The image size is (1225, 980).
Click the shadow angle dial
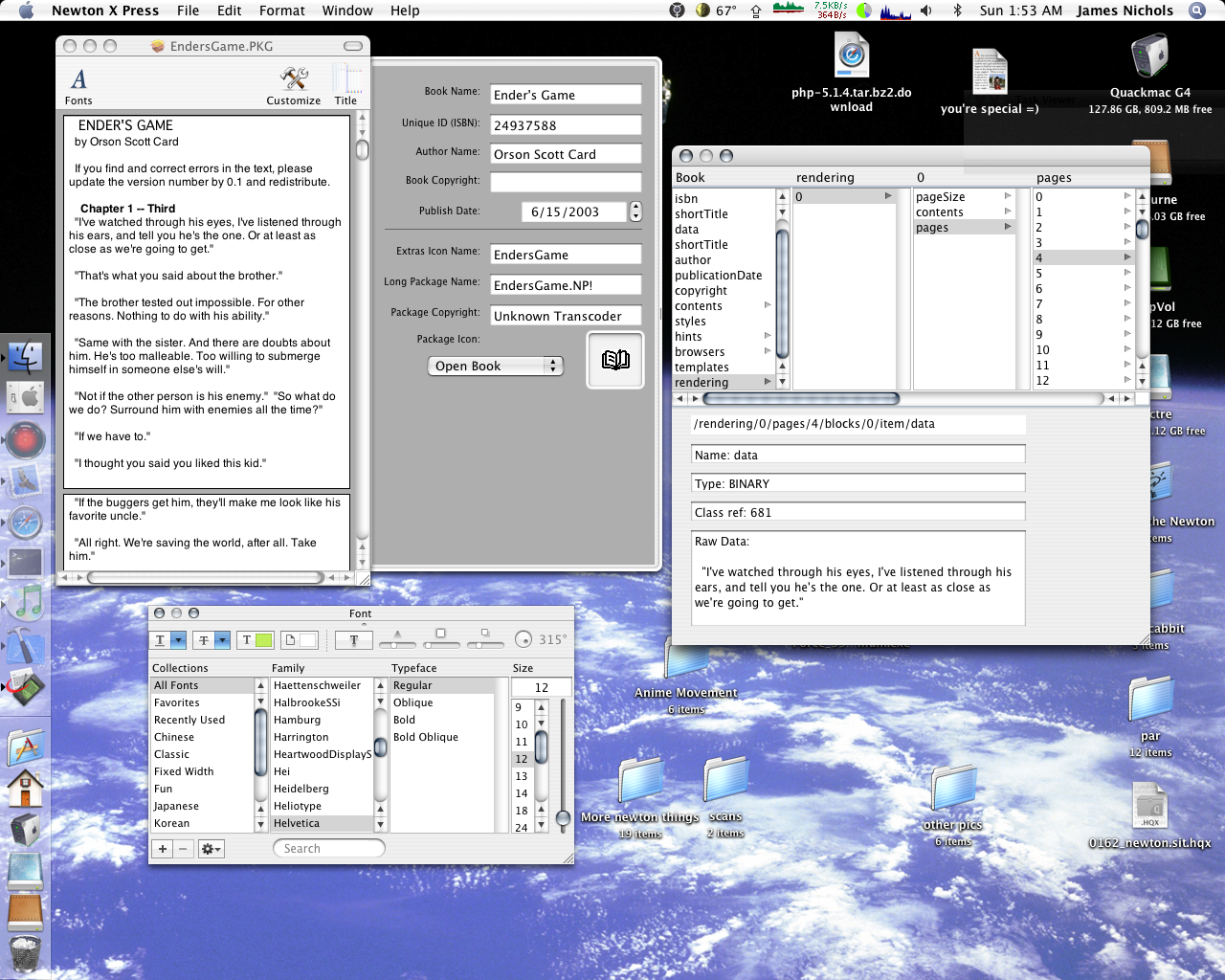coord(523,639)
